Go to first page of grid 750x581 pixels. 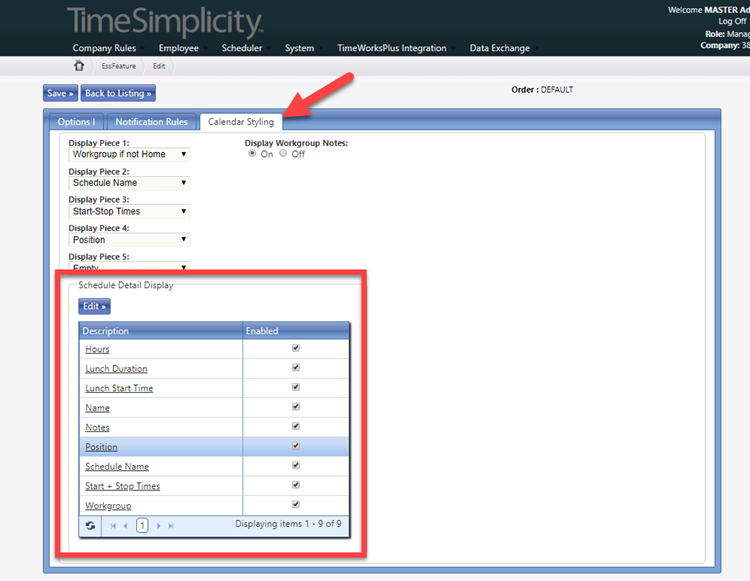[x=113, y=525]
